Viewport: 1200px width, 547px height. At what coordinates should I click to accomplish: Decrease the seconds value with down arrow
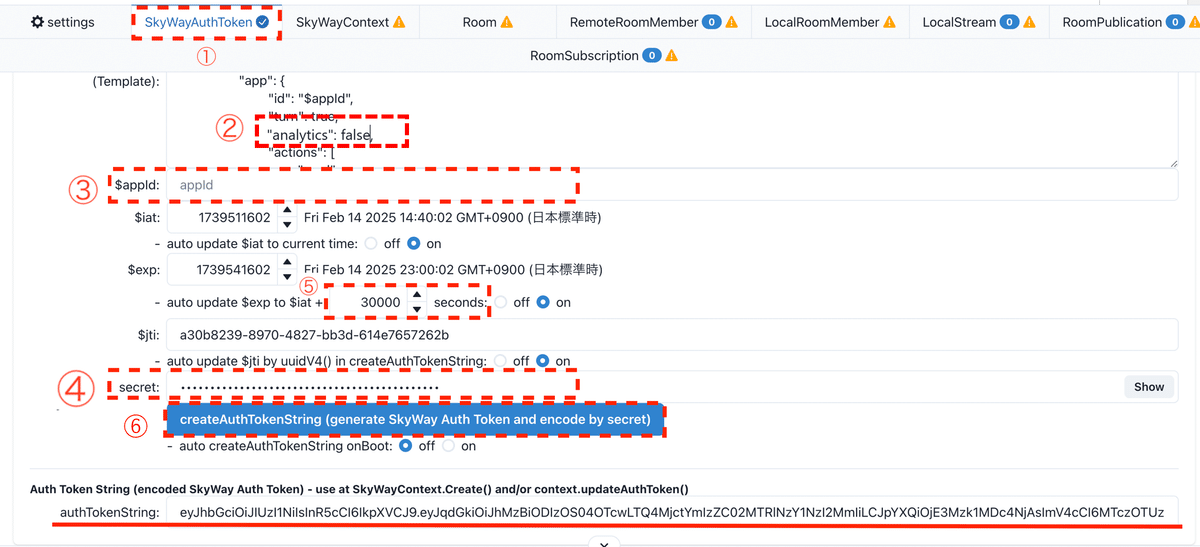417,309
